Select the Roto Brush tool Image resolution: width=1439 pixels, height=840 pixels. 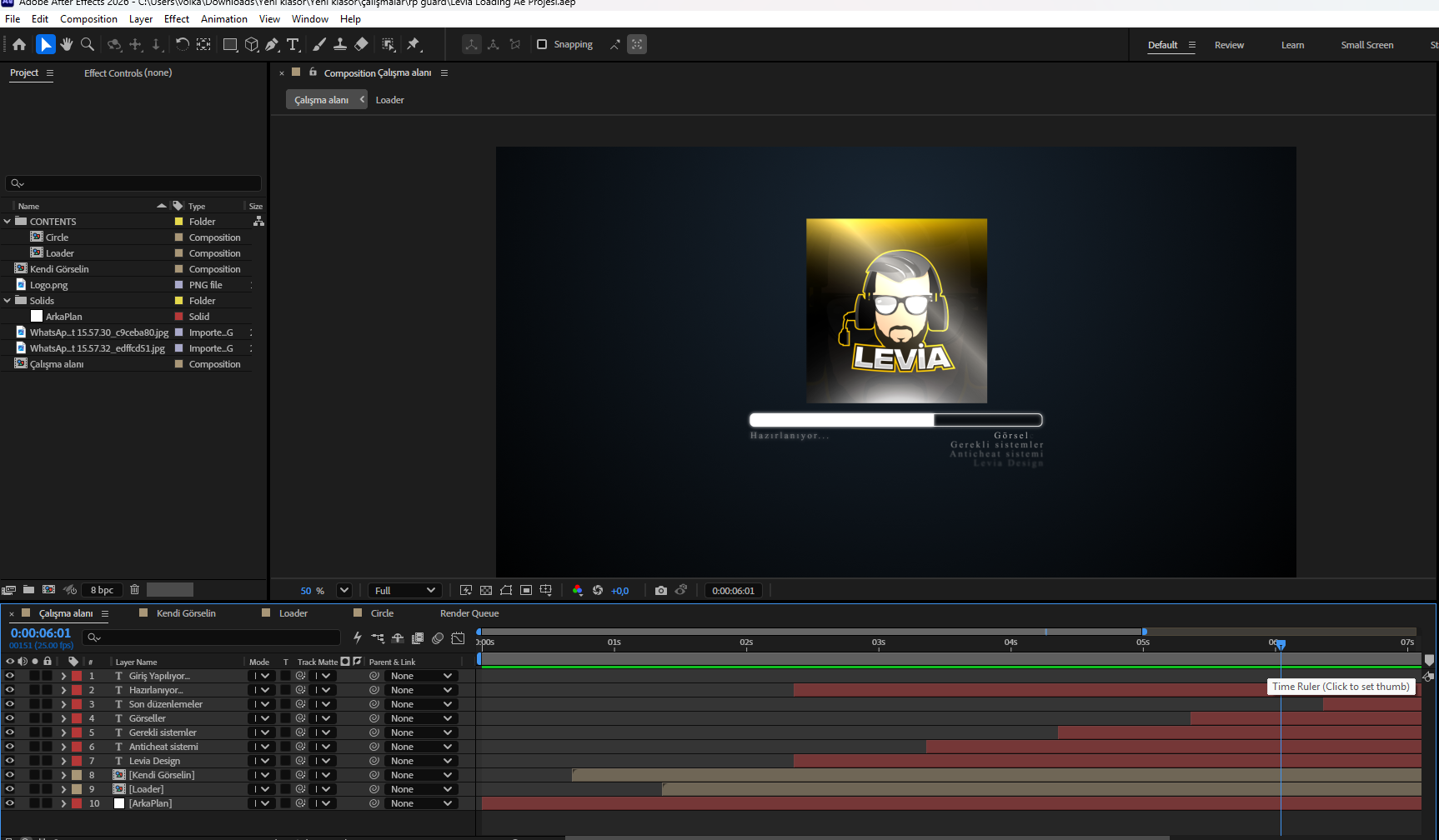click(389, 44)
